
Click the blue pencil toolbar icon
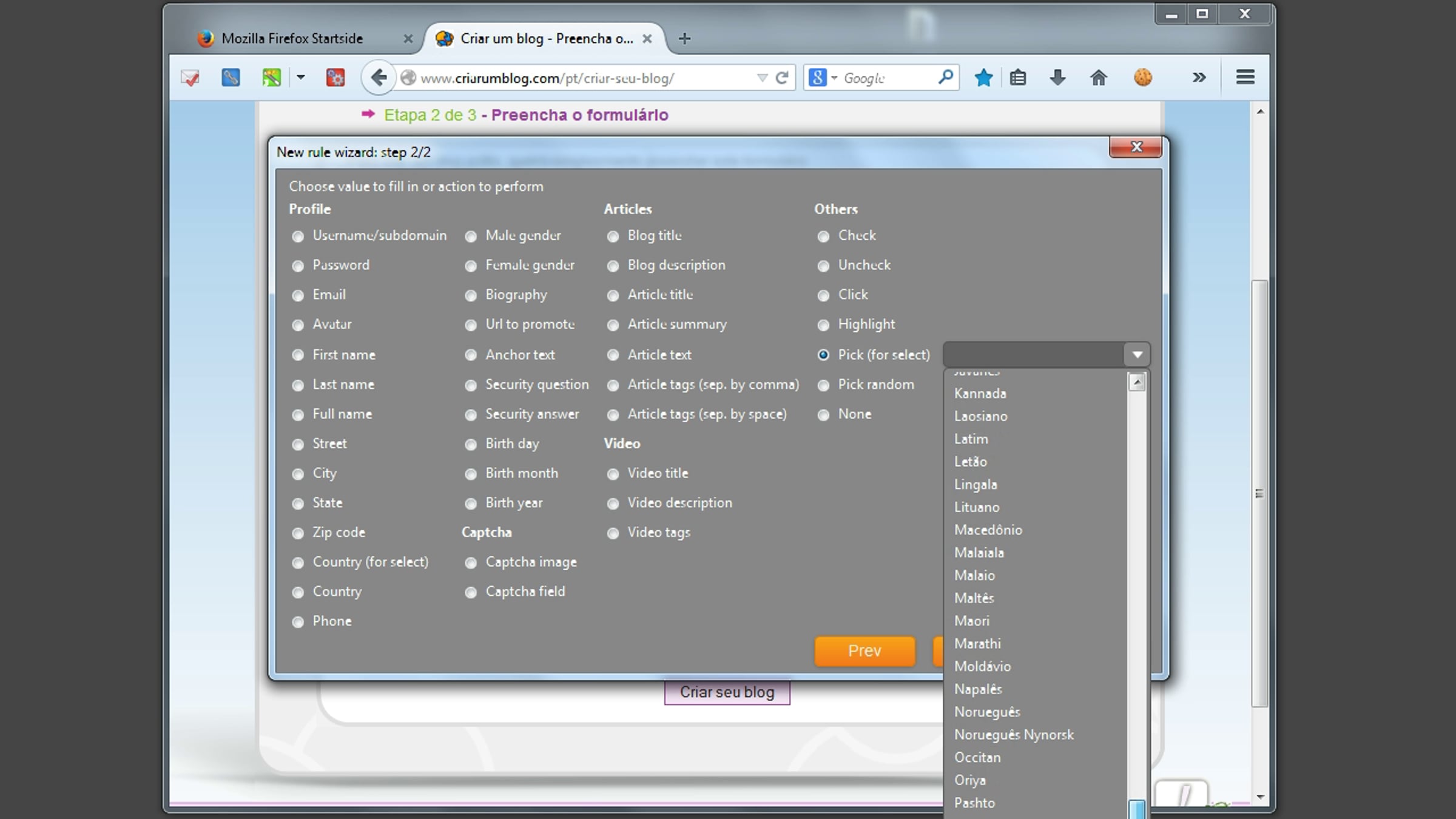click(x=231, y=78)
